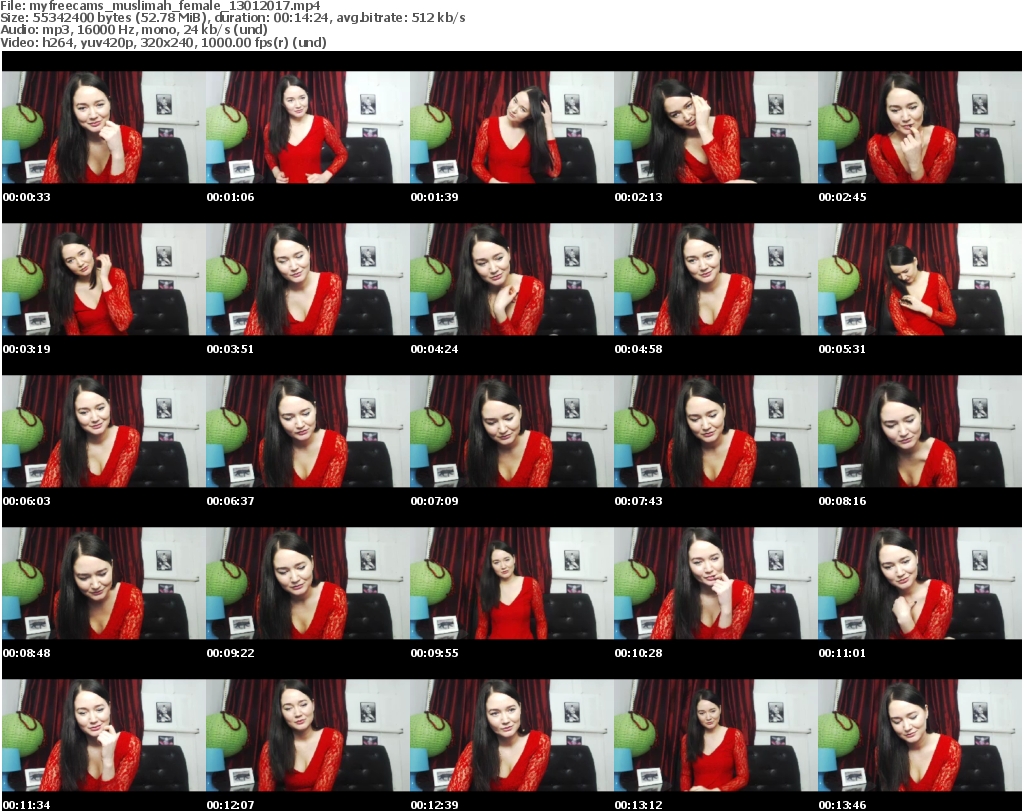Select the thumbnail frame at 00:07:43
The width and height of the screenshot is (1024, 811).
pyautogui.click(x=716, y=432)
